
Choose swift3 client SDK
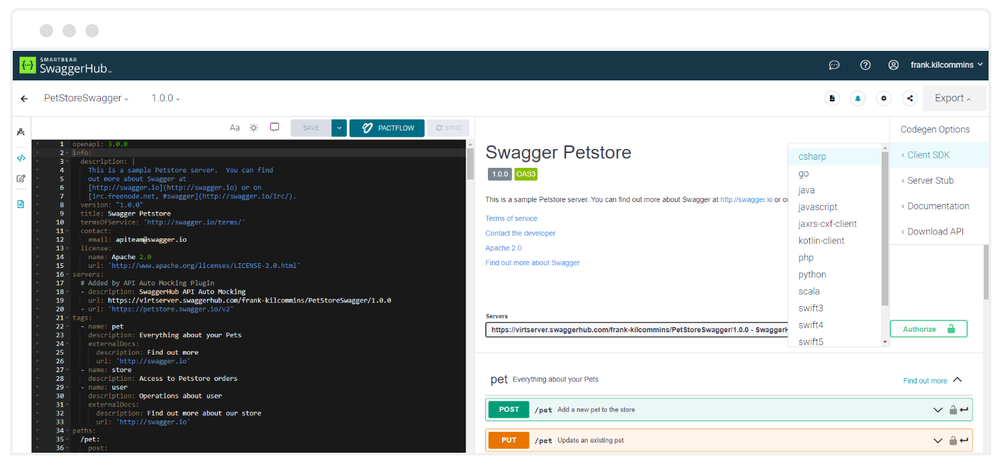pos(834,308)
